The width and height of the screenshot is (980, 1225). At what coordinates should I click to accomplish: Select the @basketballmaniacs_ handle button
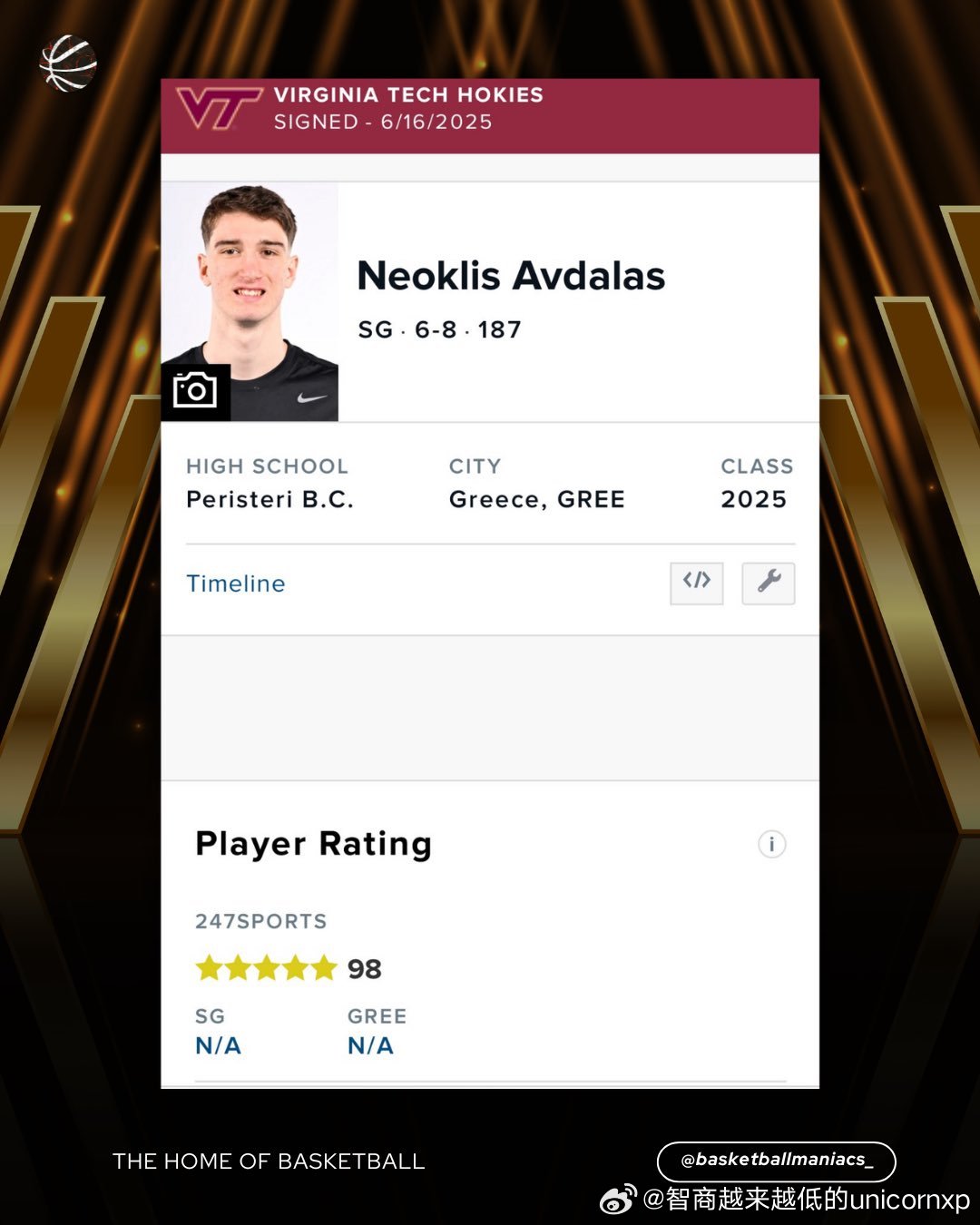pos(776,1161)
